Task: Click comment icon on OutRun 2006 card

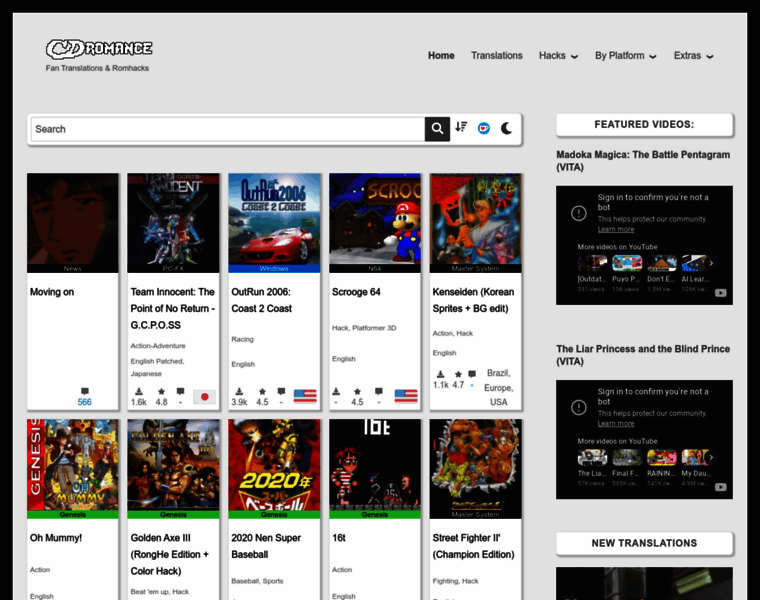Action: (281, 391)
